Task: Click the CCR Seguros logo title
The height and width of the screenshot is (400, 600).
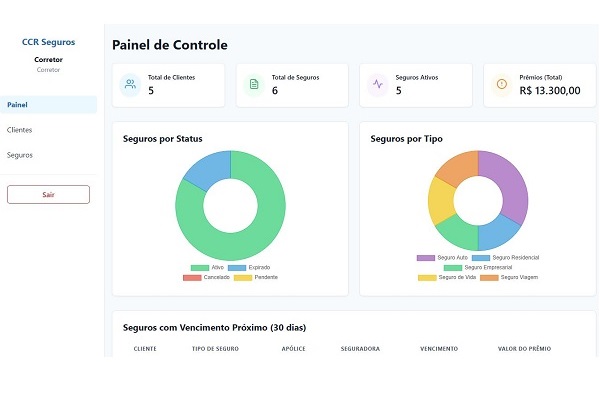Action: point(48,42)
